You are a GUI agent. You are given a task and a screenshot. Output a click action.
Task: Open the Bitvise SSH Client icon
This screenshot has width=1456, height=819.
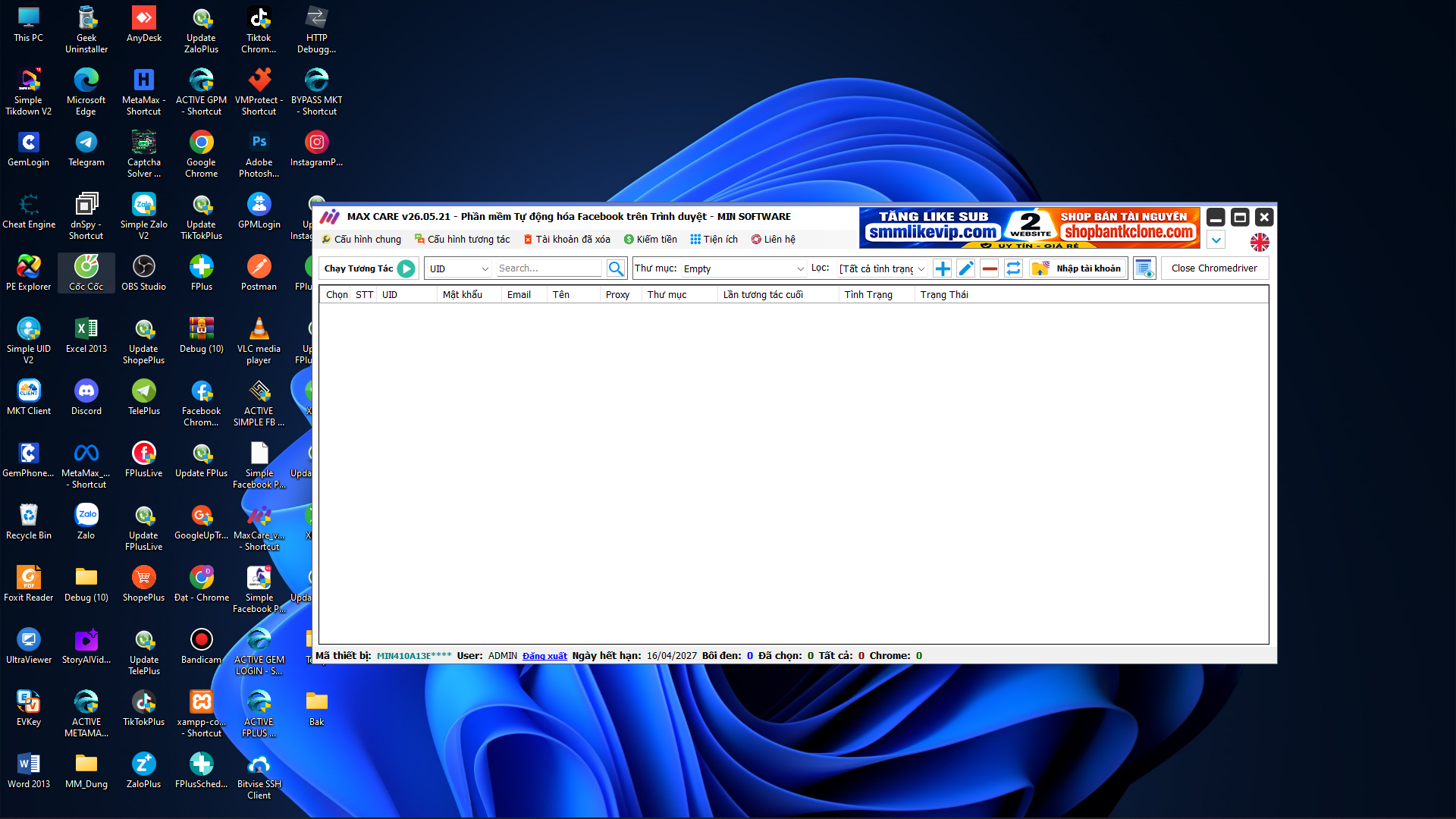(x=259, y=776)
